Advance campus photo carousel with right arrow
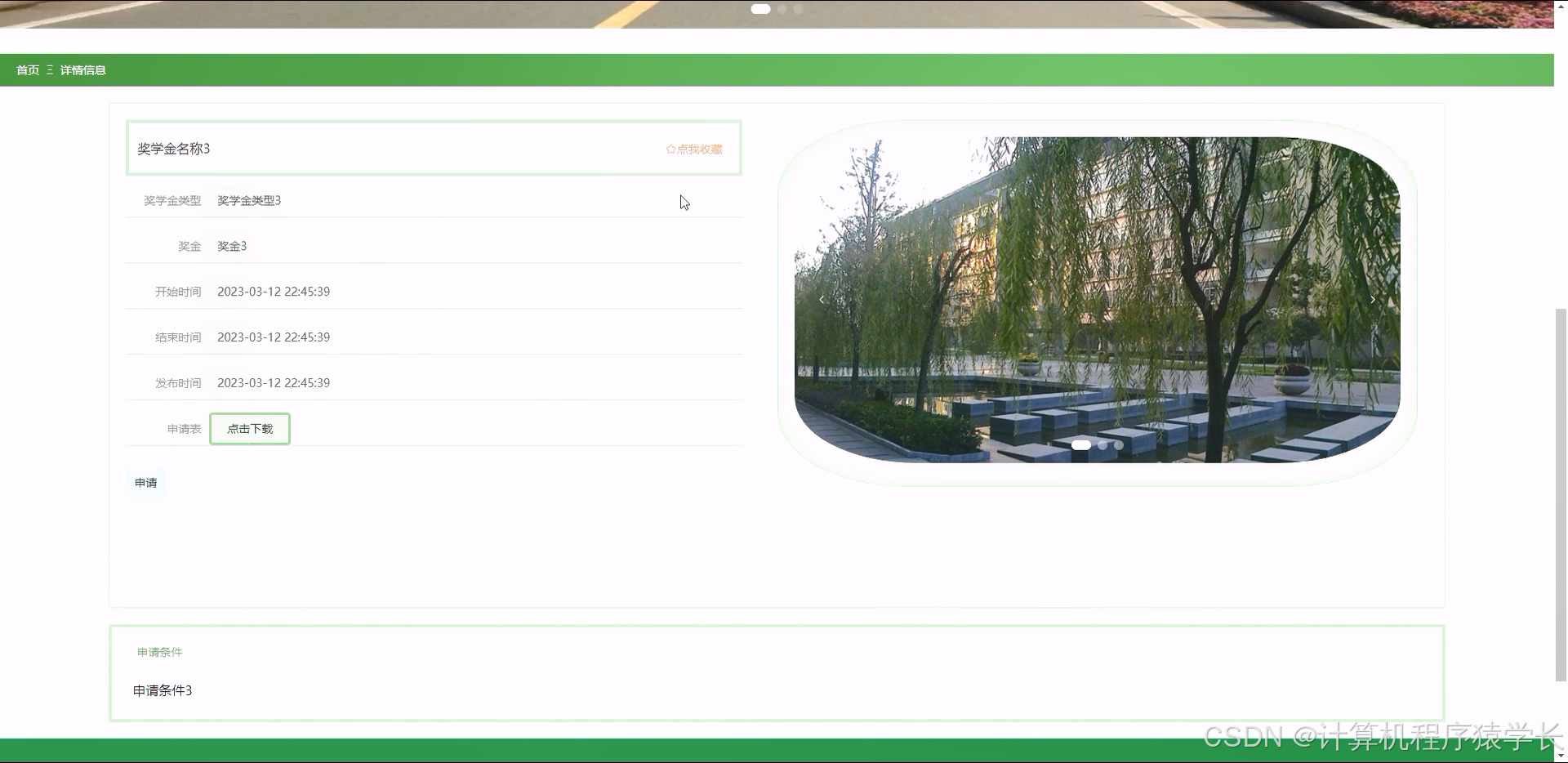Image resolution: width=1568 pixels, height=763 pixels. coord(1372,300)
